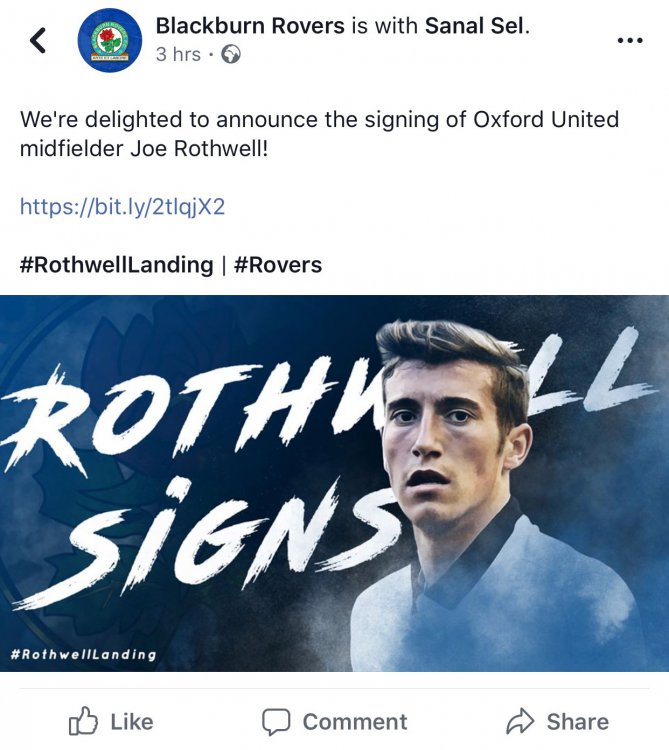Screen dimensions: 669x750
Task: Click the globe public-privacy icon
Action: [231, 54]
